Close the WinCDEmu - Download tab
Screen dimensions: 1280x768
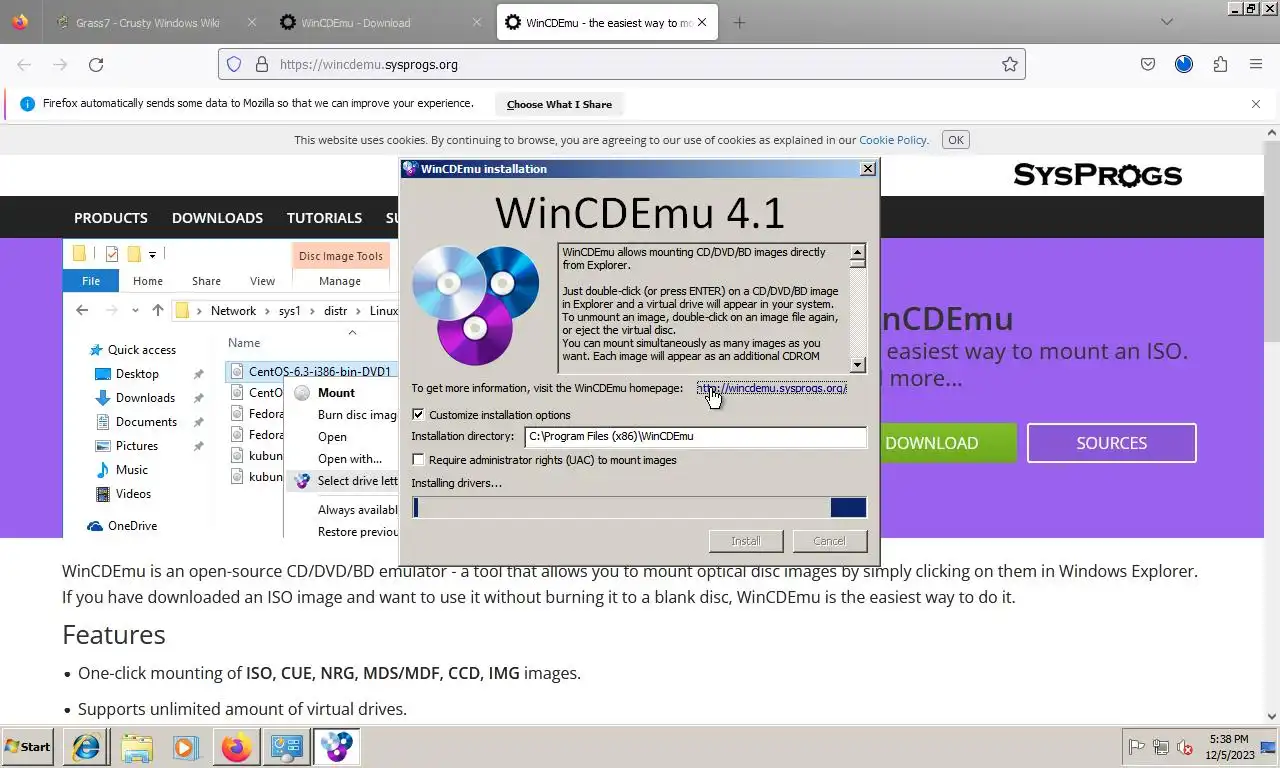point(476,22)
